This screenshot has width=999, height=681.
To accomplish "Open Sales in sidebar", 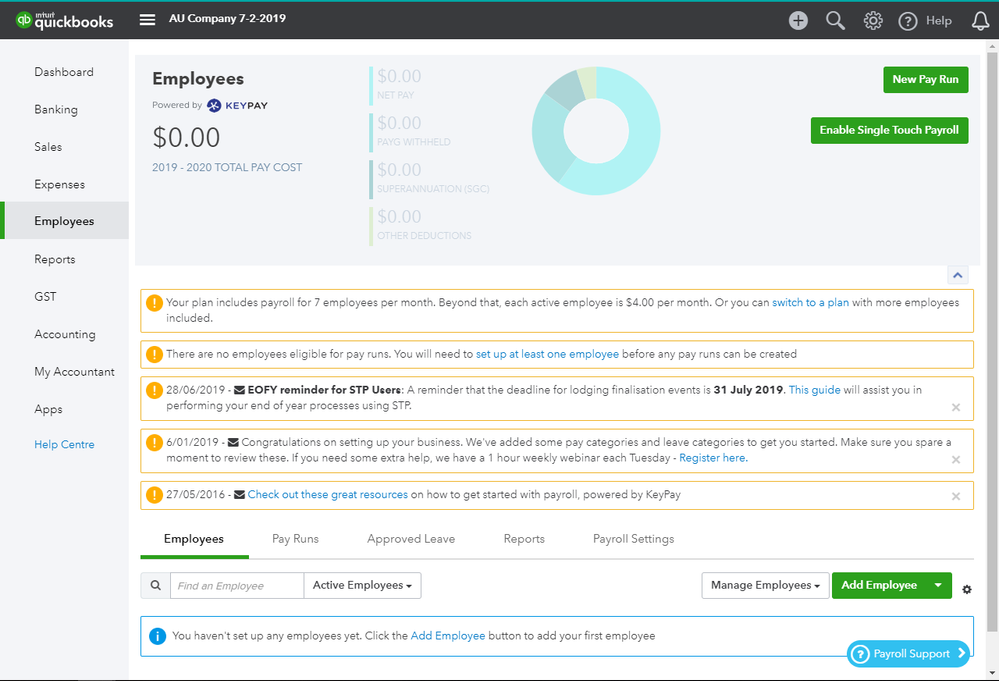I will [48, 147].
